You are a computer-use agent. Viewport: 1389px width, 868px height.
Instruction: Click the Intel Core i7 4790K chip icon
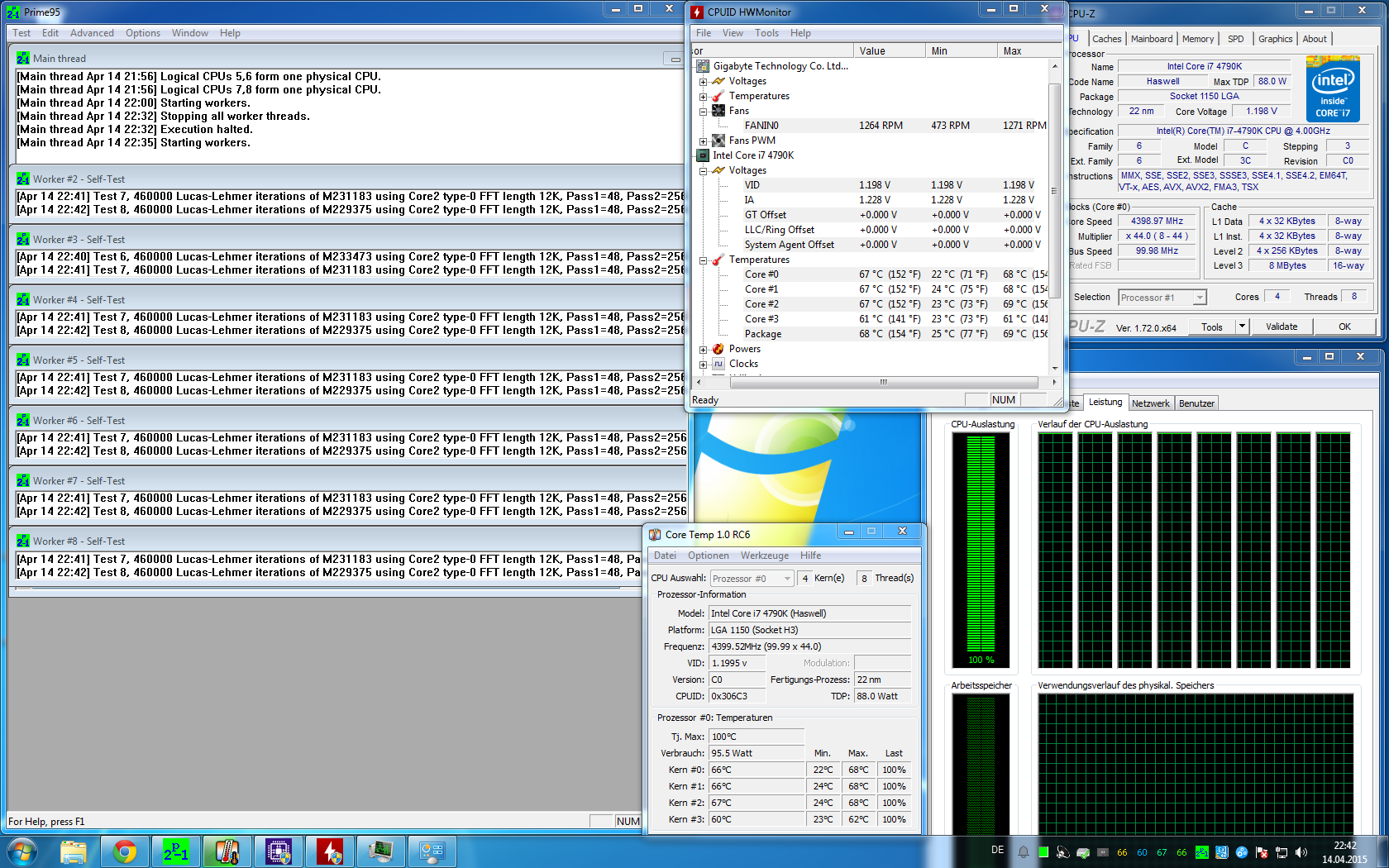pyautogui.click(x=703, y=155)
